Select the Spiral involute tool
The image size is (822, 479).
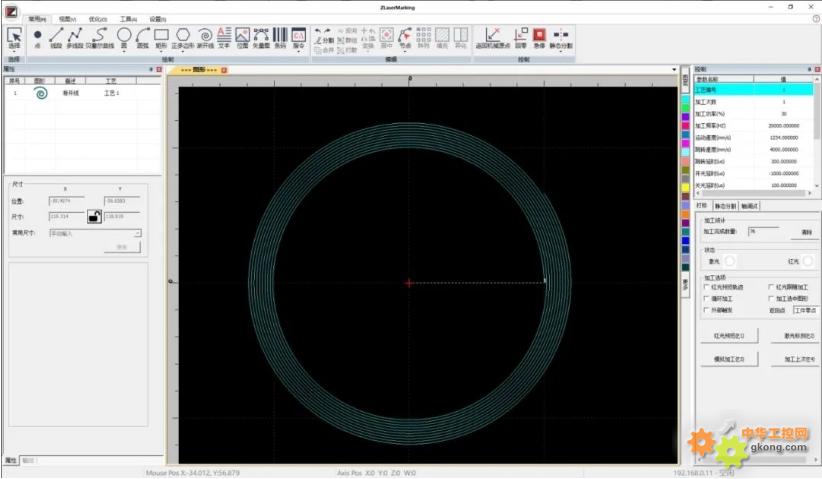[205, 36]
